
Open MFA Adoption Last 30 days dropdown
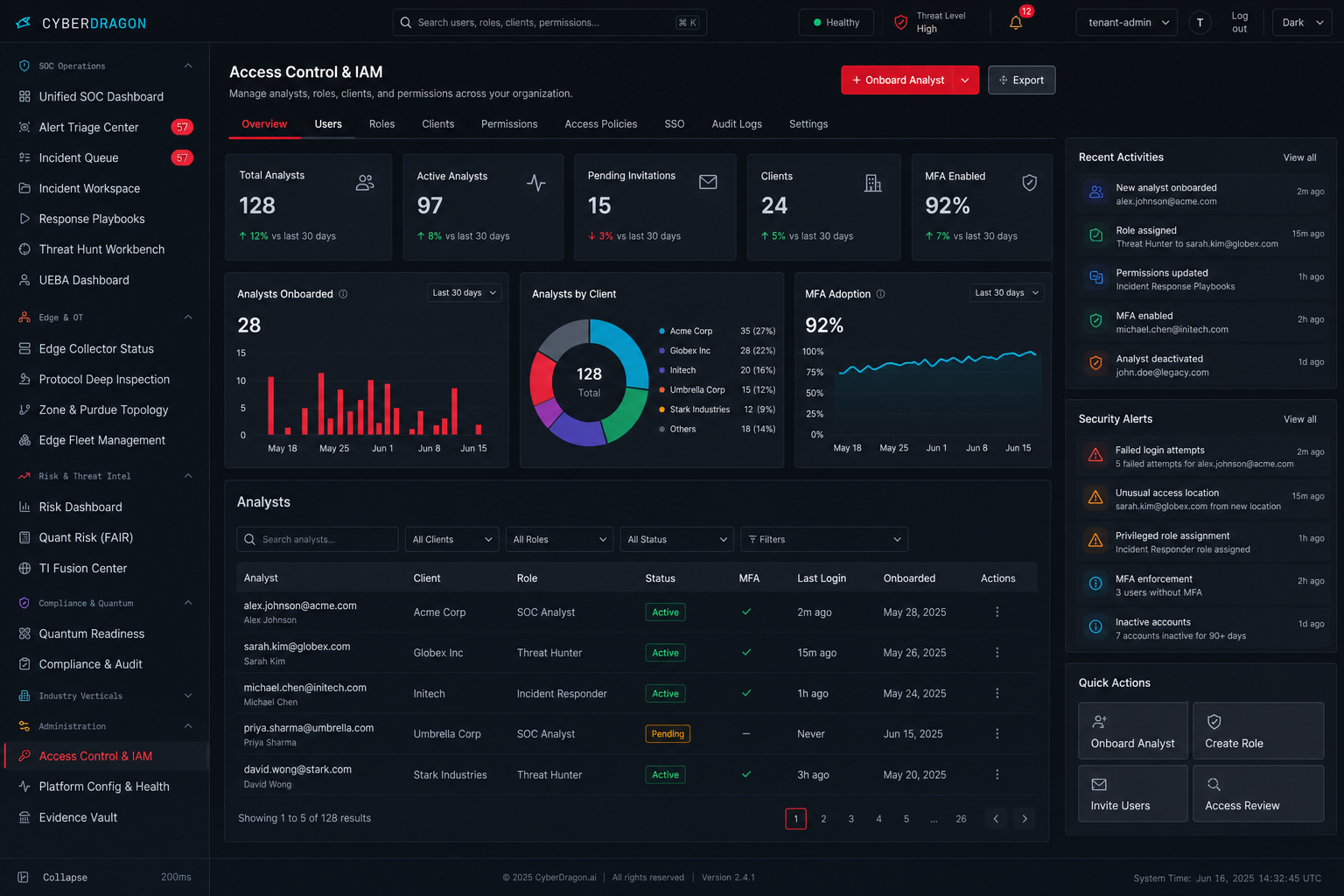tap(1006, 292)
